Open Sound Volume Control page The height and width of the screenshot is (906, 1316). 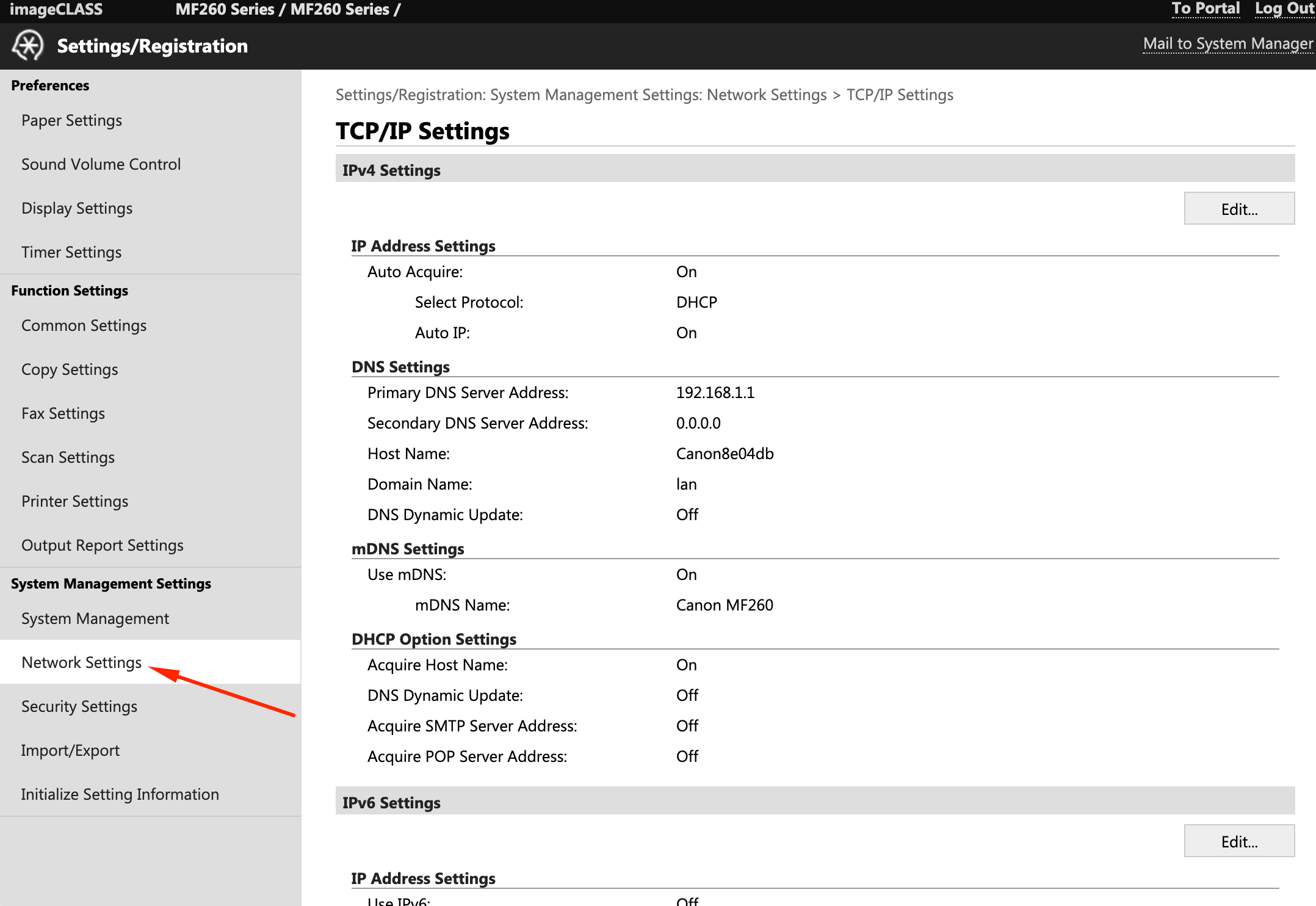pyautogui.click(x=101, y=164)
